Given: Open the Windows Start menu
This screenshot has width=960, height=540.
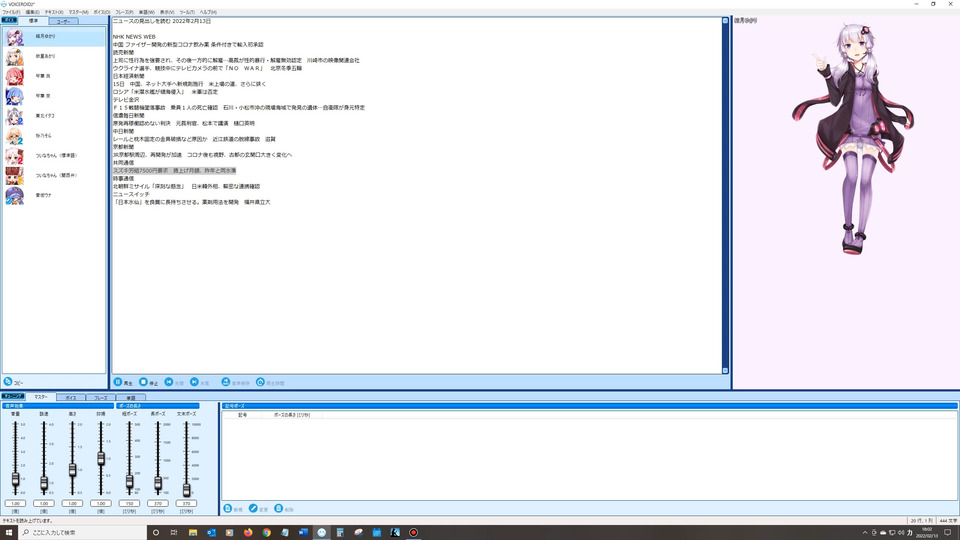Looking at the screenshot, I should (9, 533).
